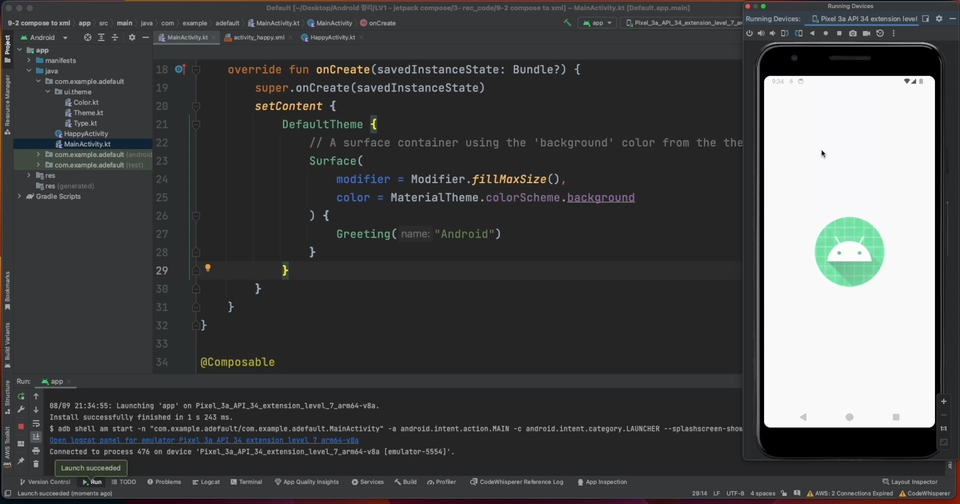Viewport: 960px width, 504px height.
Task: Open Project panel settings gear
Action: [x=132, y=37]
